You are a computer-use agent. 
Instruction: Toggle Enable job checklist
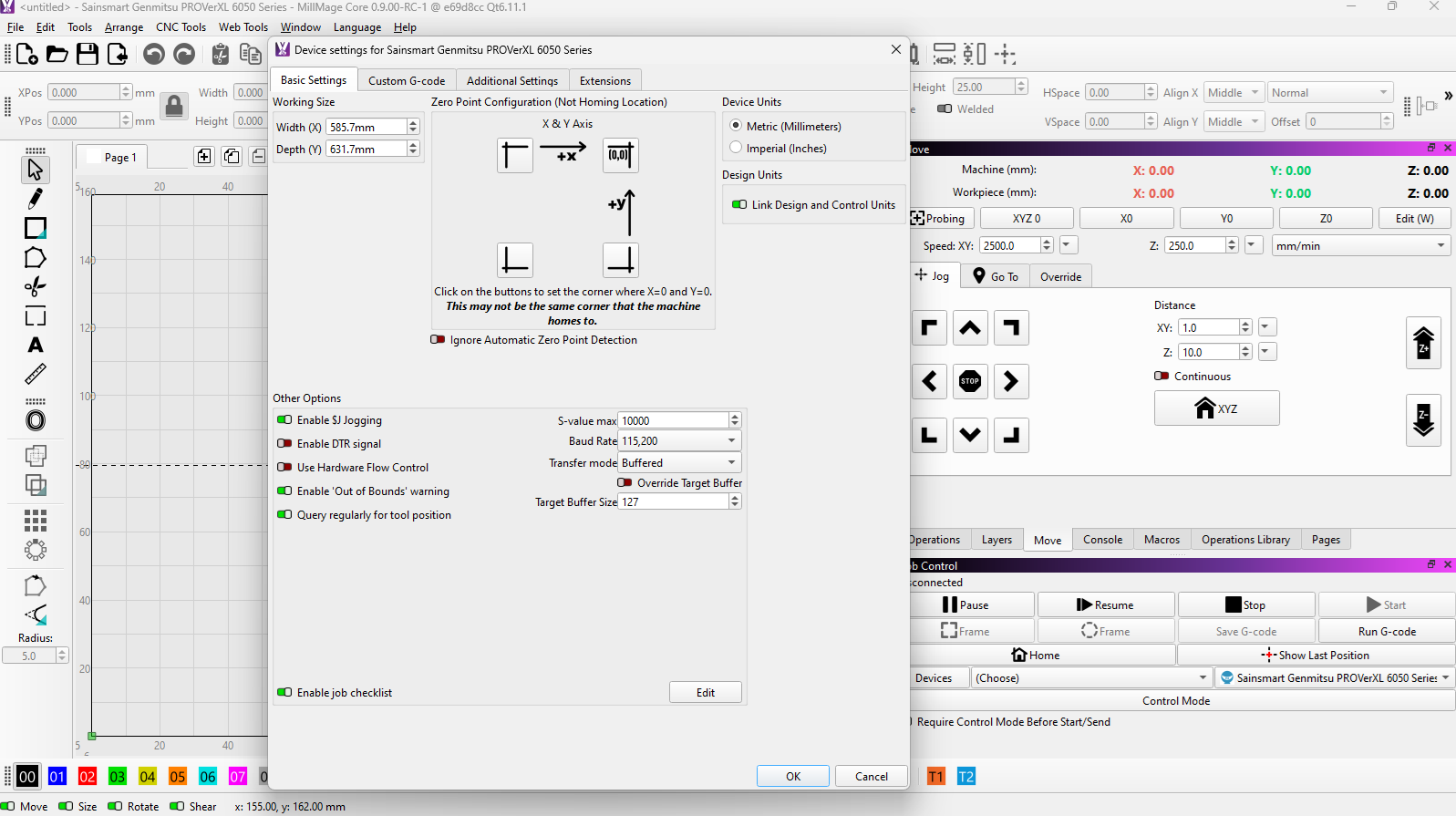point(284,693)
